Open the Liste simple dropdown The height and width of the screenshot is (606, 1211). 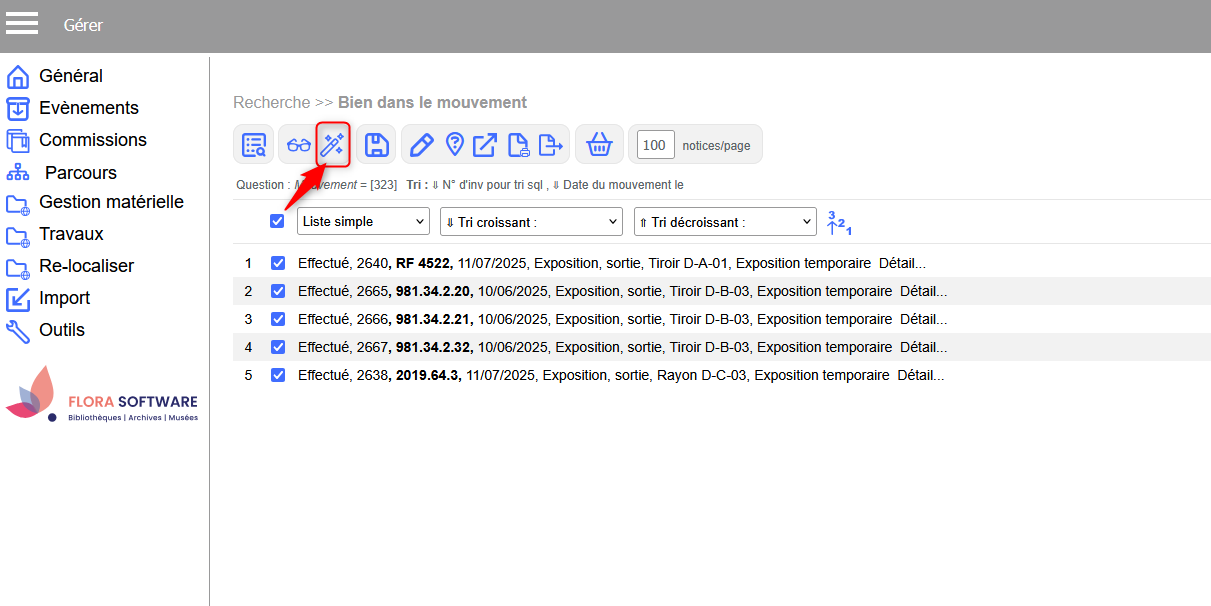coord(363,222)
